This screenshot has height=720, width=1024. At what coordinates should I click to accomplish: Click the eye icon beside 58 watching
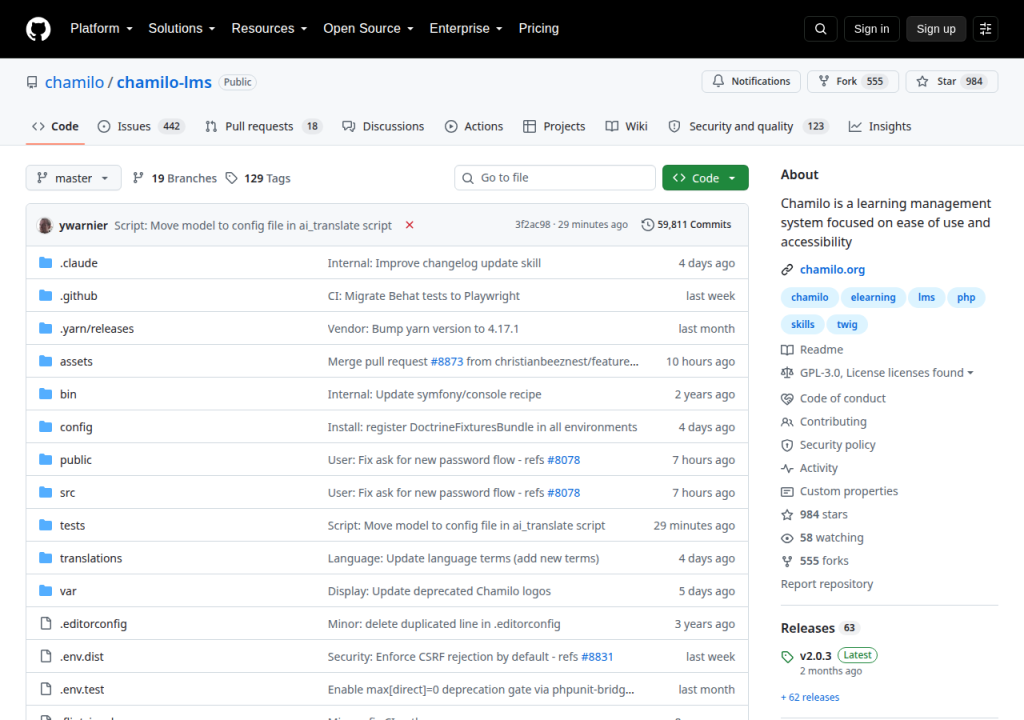pos(787,538)
